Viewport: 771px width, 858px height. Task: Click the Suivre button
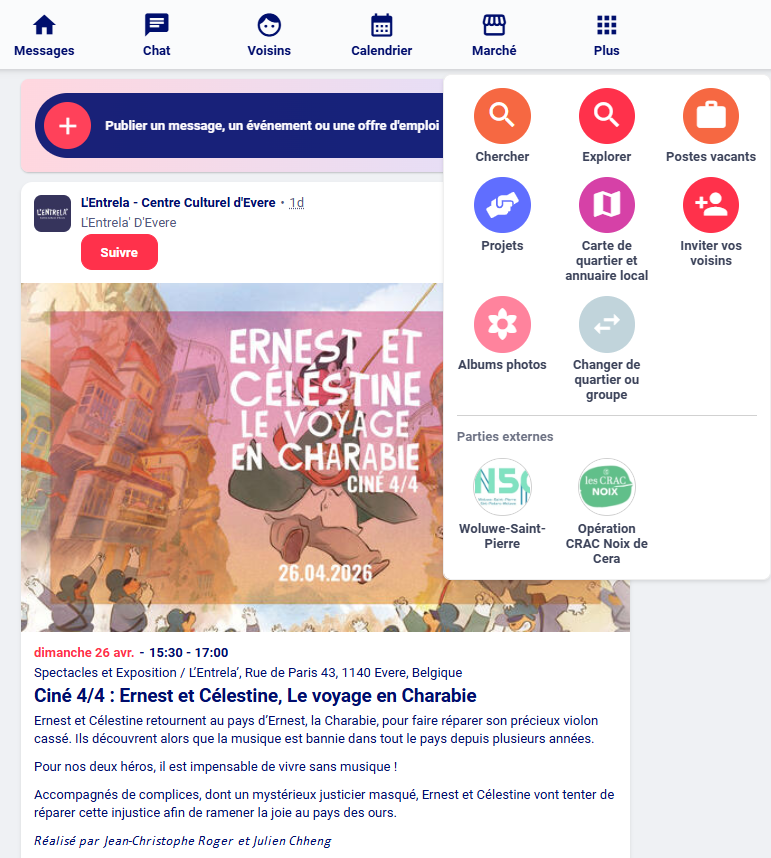119,252
